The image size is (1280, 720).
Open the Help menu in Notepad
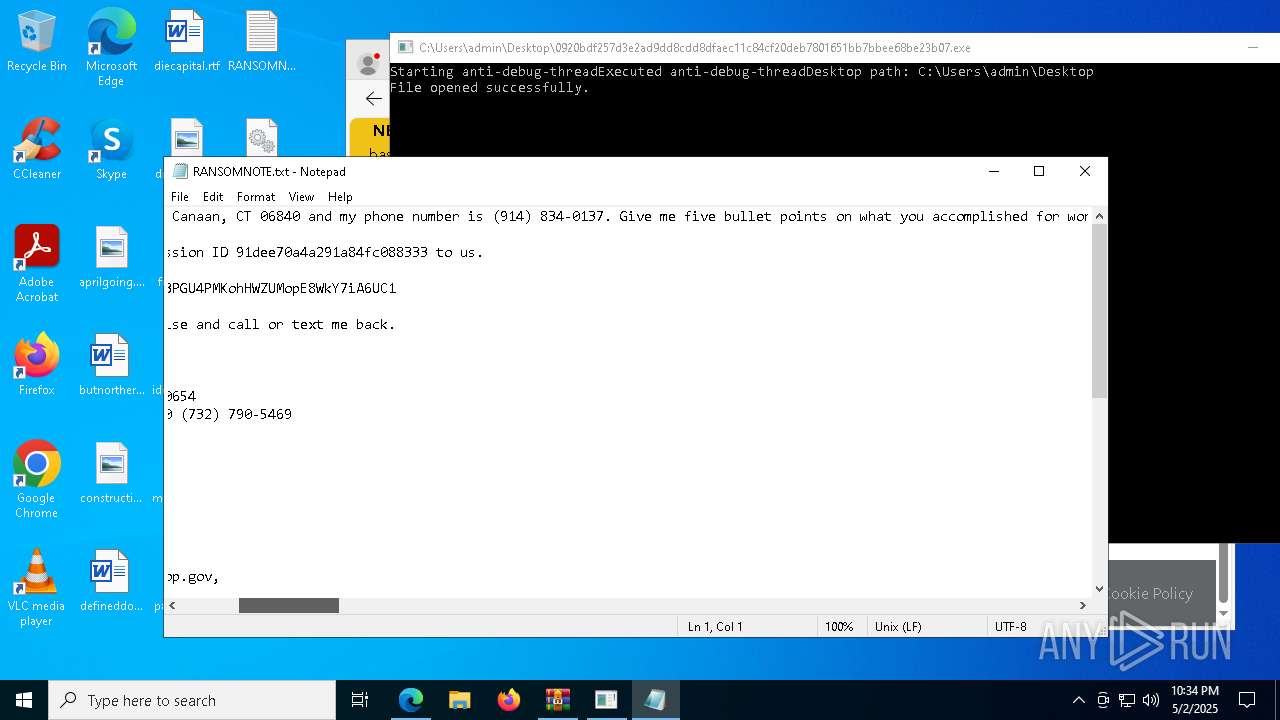click(x=340, y=197)
